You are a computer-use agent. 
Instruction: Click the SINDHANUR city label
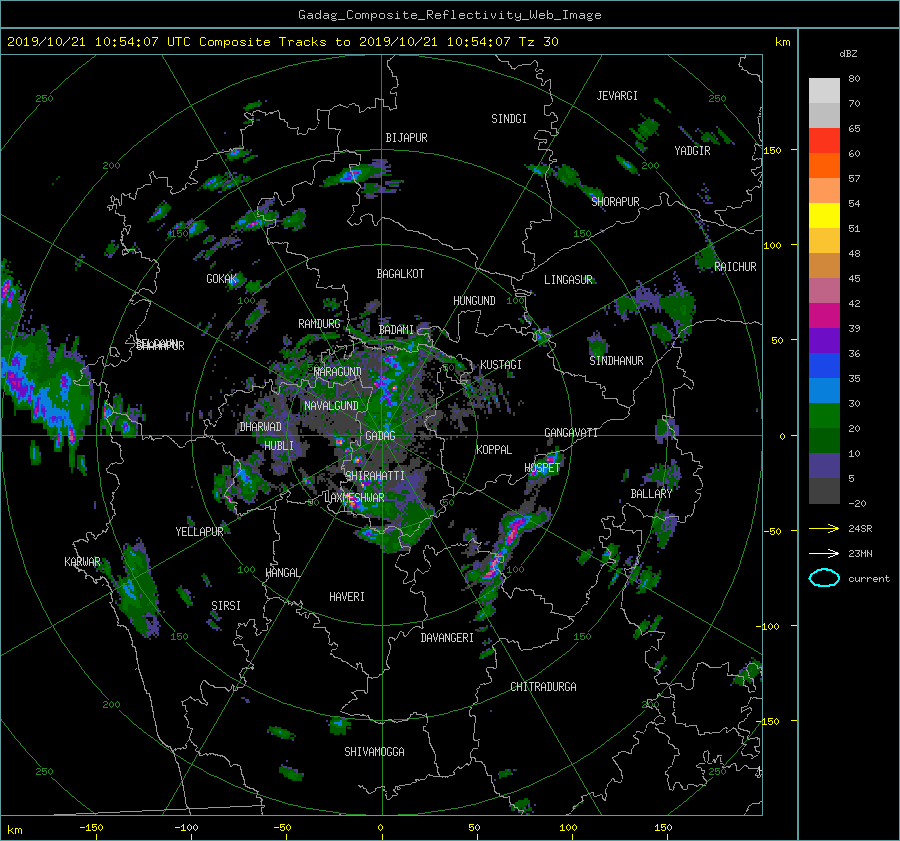[616, 361]
